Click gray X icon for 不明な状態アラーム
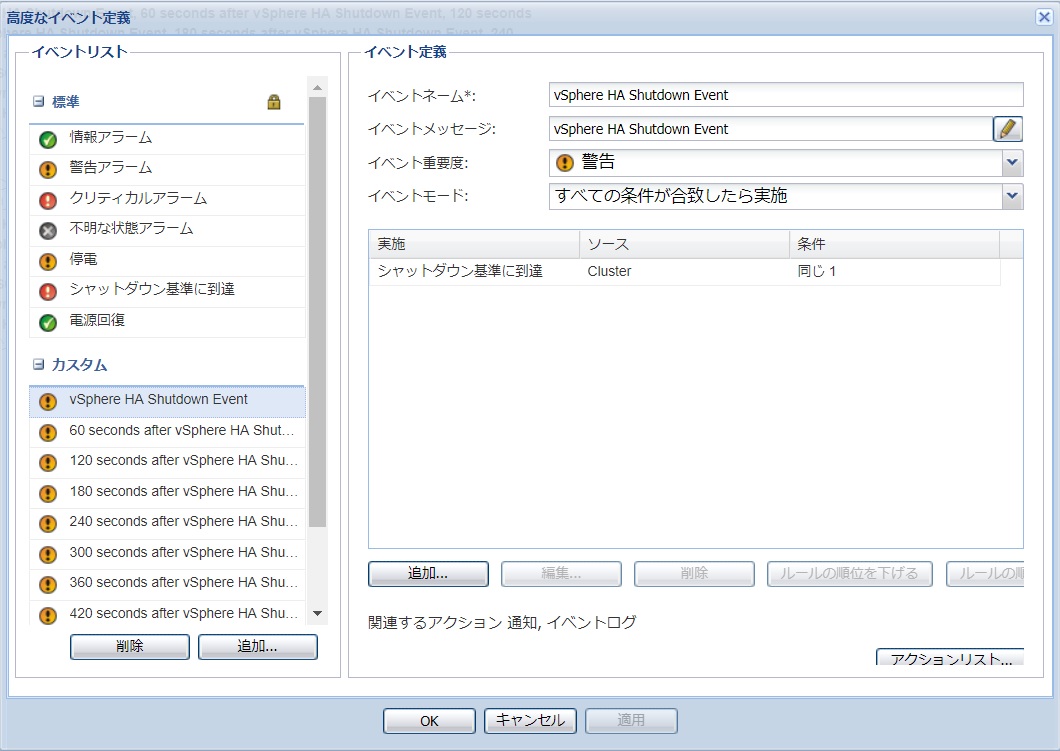 click(x=47, y=230)
